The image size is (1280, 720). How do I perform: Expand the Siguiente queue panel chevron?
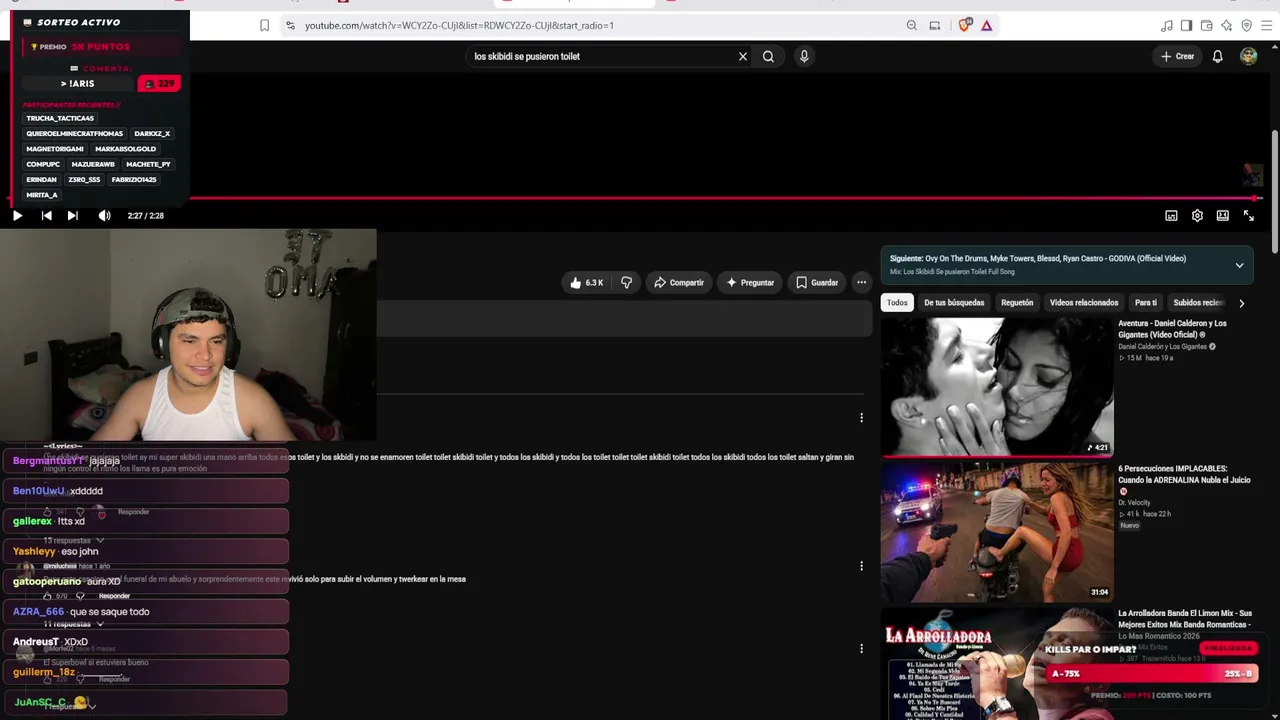(x=1239, y=265)
